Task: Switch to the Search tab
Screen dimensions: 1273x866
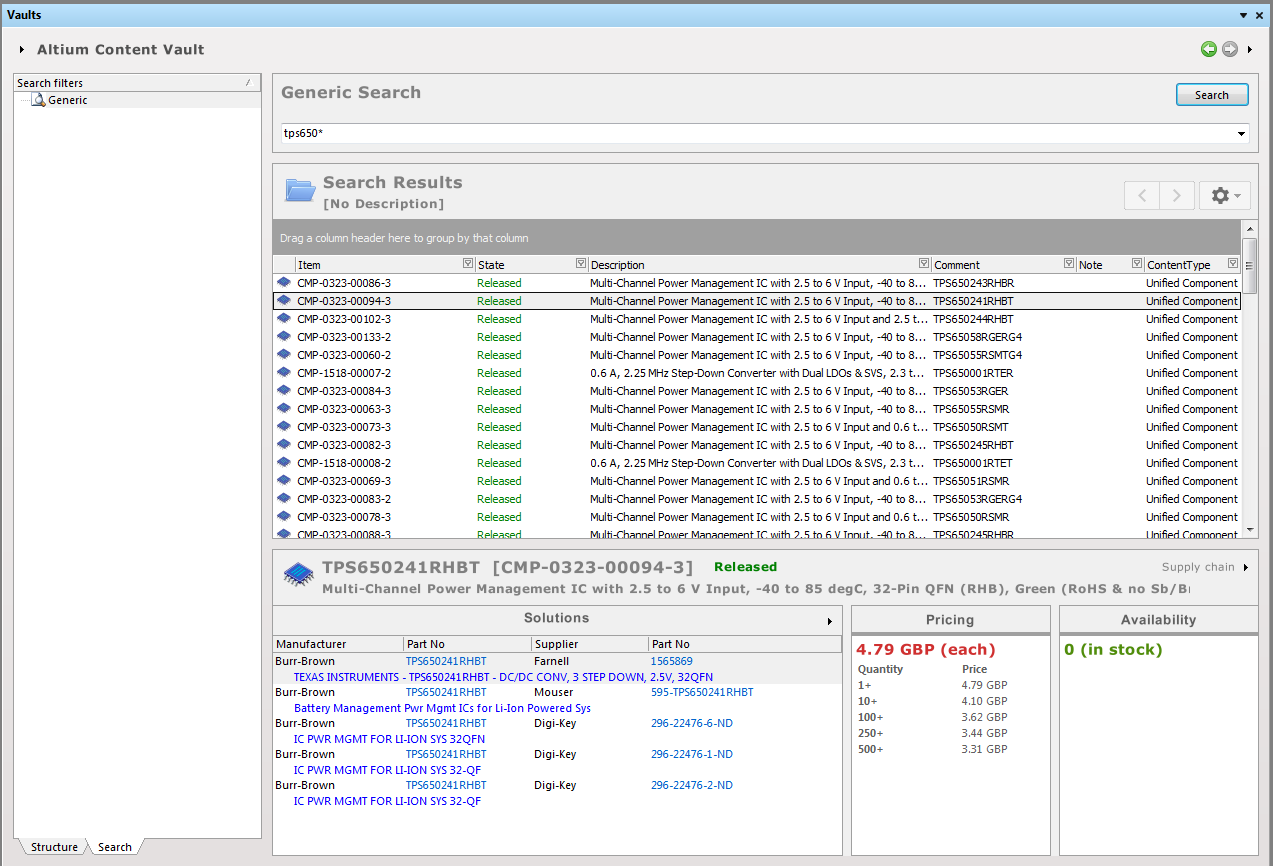Action: point(115,847)
